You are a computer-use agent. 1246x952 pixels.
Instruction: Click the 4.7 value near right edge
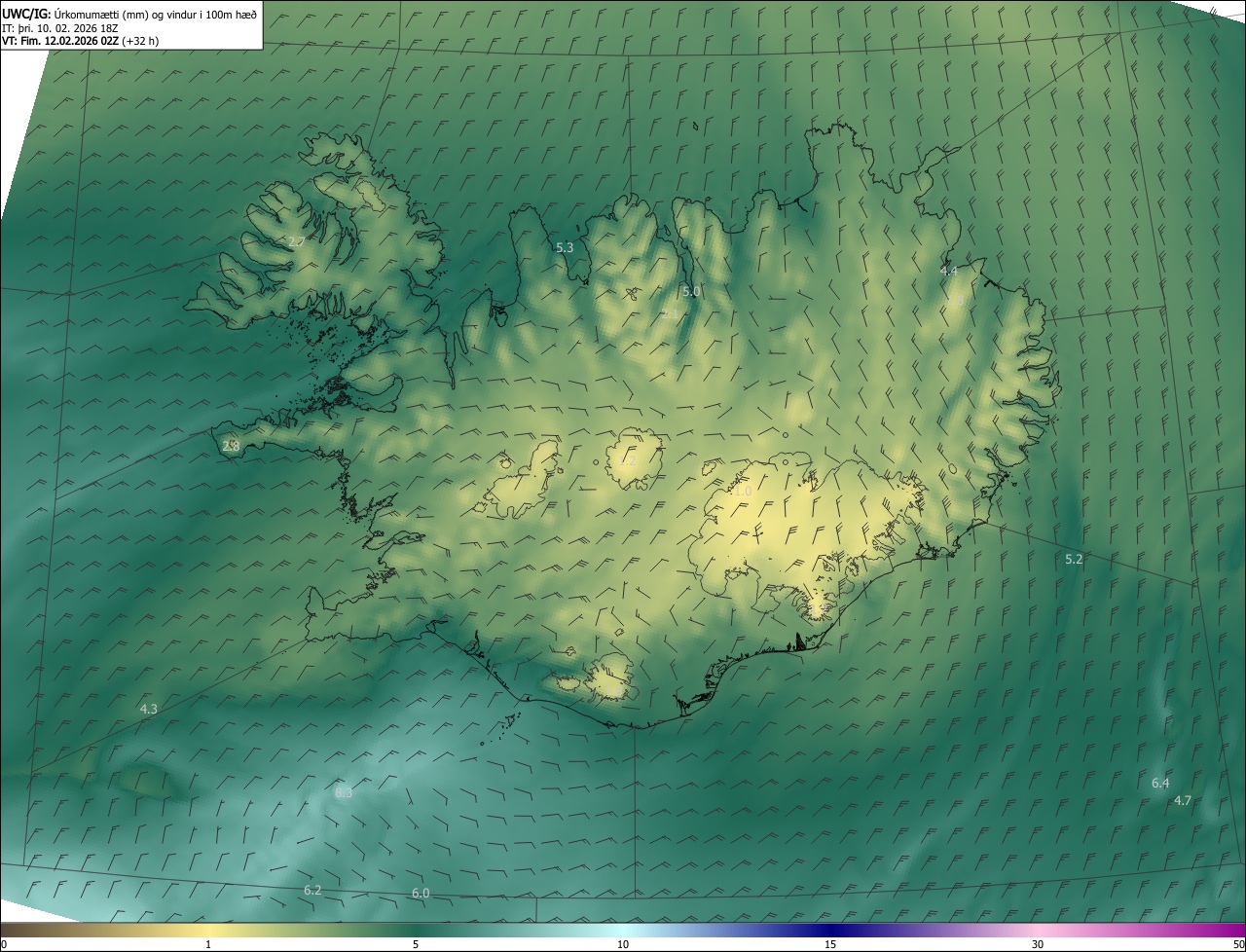click(x=1183, y=800)
